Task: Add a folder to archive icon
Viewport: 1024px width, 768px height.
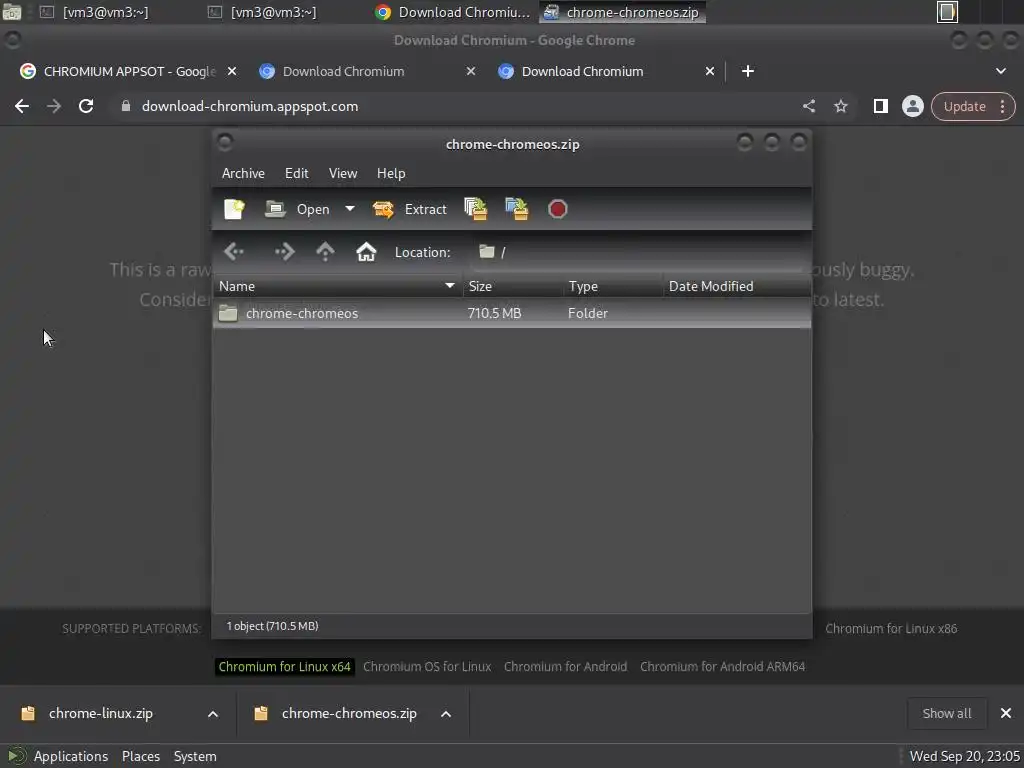Action: click(517, 209)
